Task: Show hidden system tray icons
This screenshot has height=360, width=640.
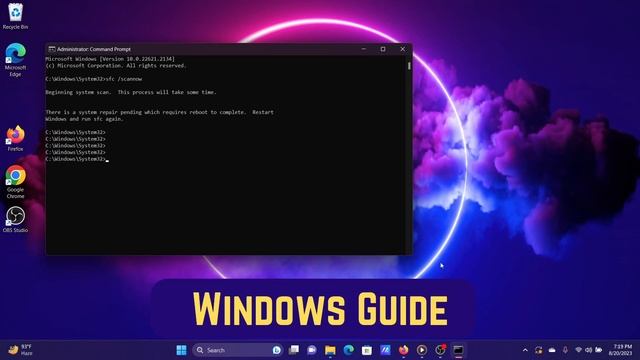Action: [x=525, y=350]
